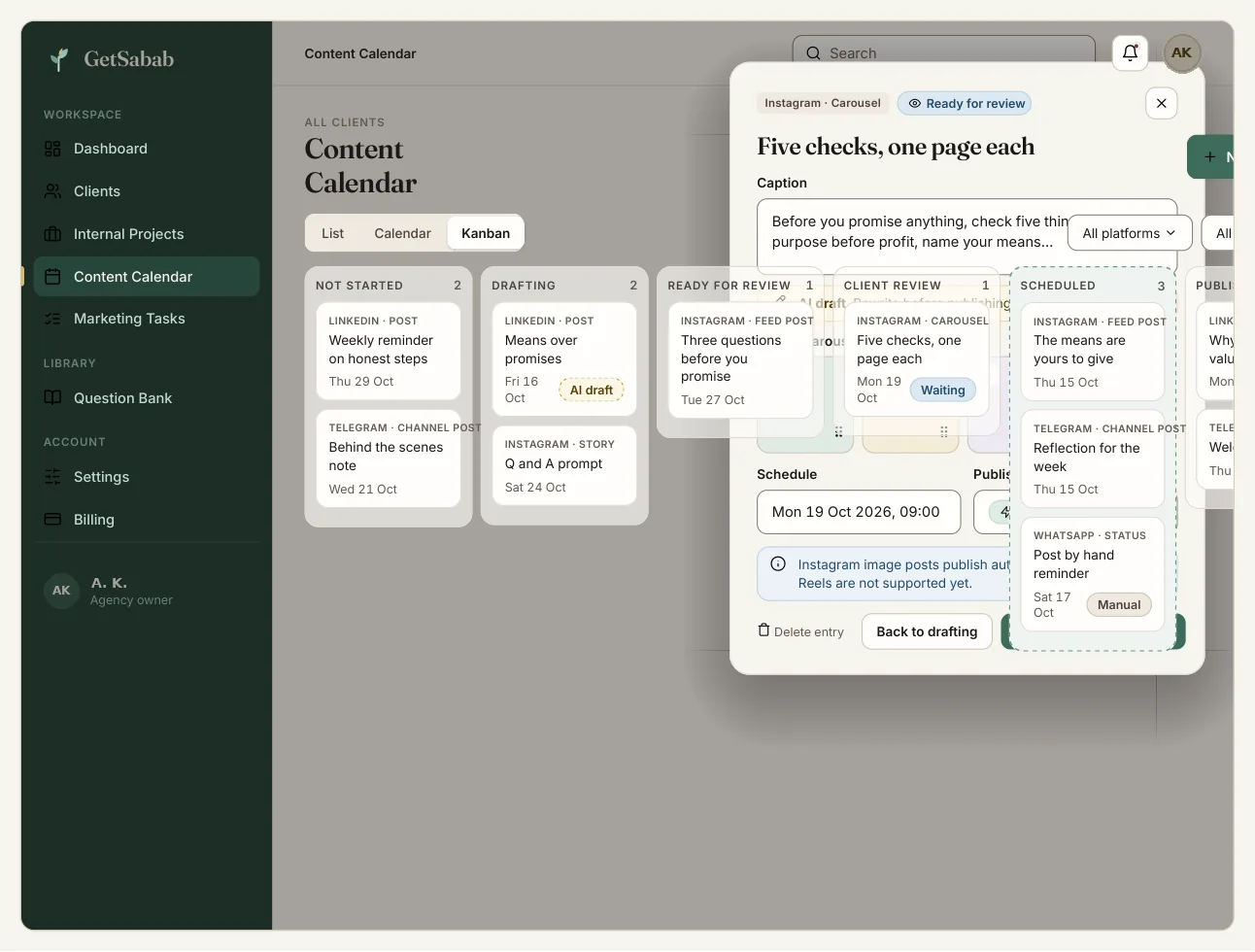Image resolution: width=1255 pixels, height=952 pixels.
Task: Click the GetSabab sprout logo
Action: click(x=60, y=59)
